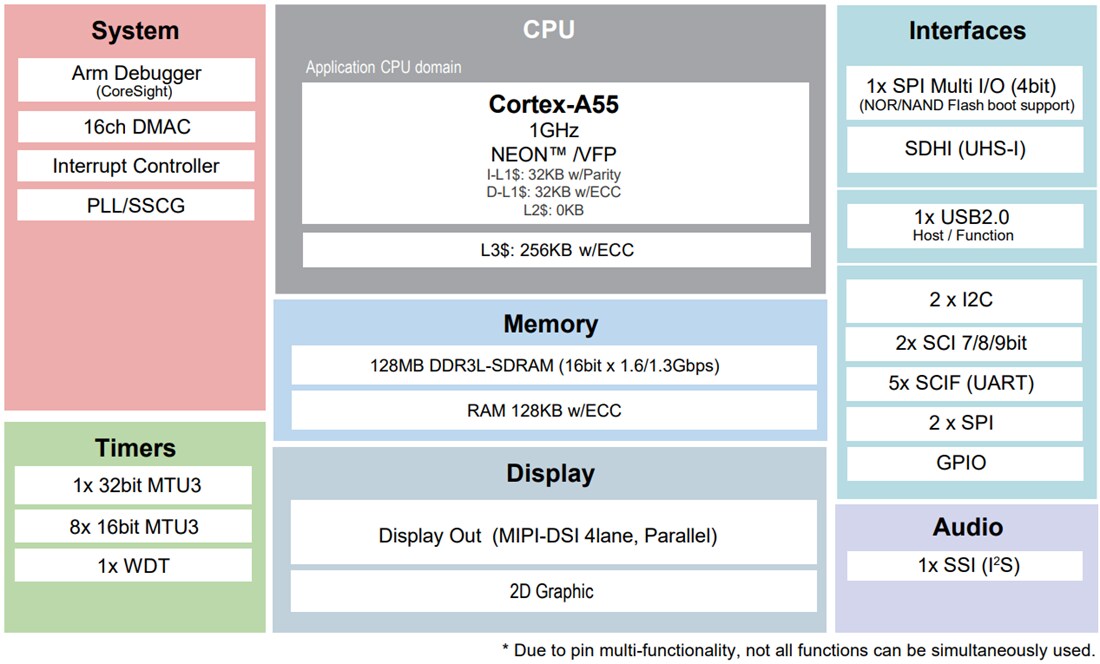Click the GPIO block
The image size is (1100, 664).
click(965, 463)
